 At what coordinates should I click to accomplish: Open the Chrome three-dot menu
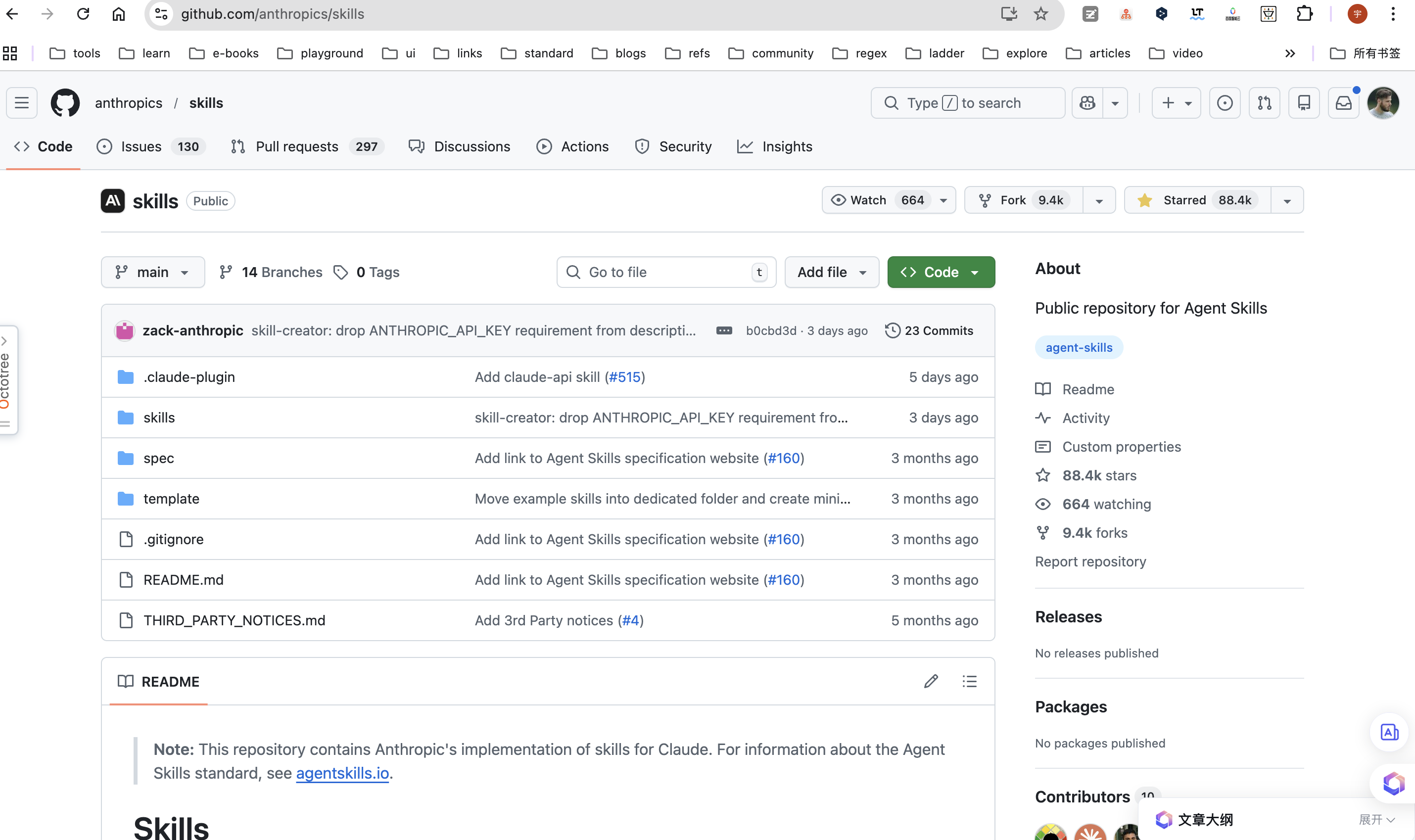coord(1393,13)
